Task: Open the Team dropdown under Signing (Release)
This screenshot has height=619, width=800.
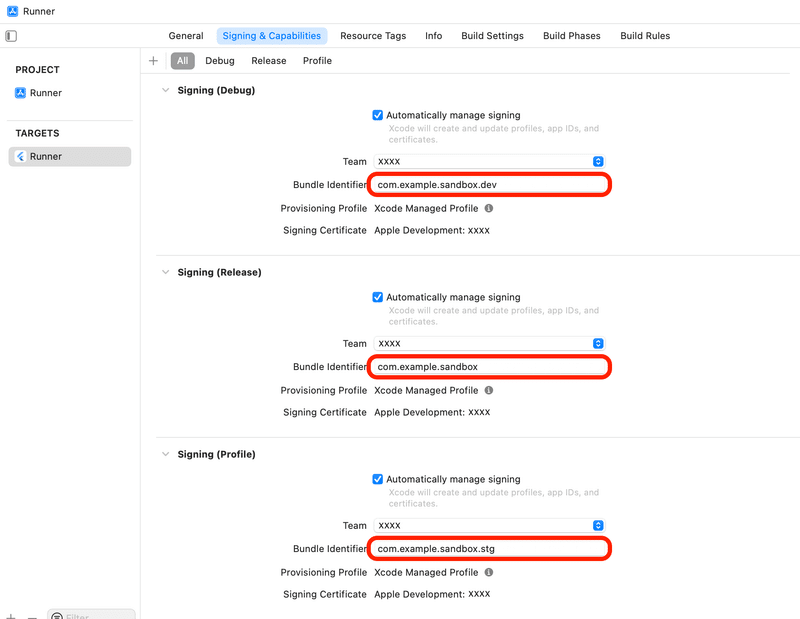Action: (x=598, y=343)
